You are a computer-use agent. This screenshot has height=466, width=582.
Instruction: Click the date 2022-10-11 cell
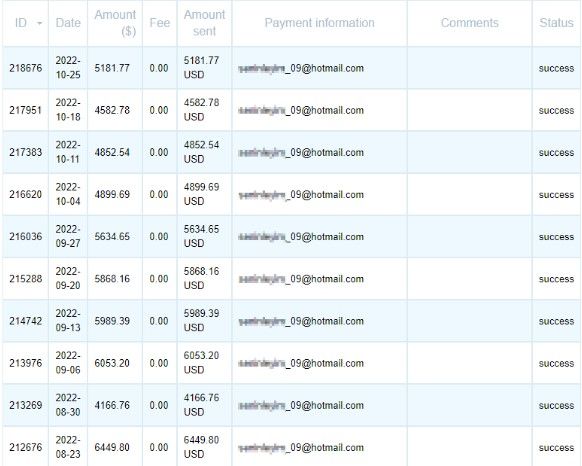tap(68, 152)
